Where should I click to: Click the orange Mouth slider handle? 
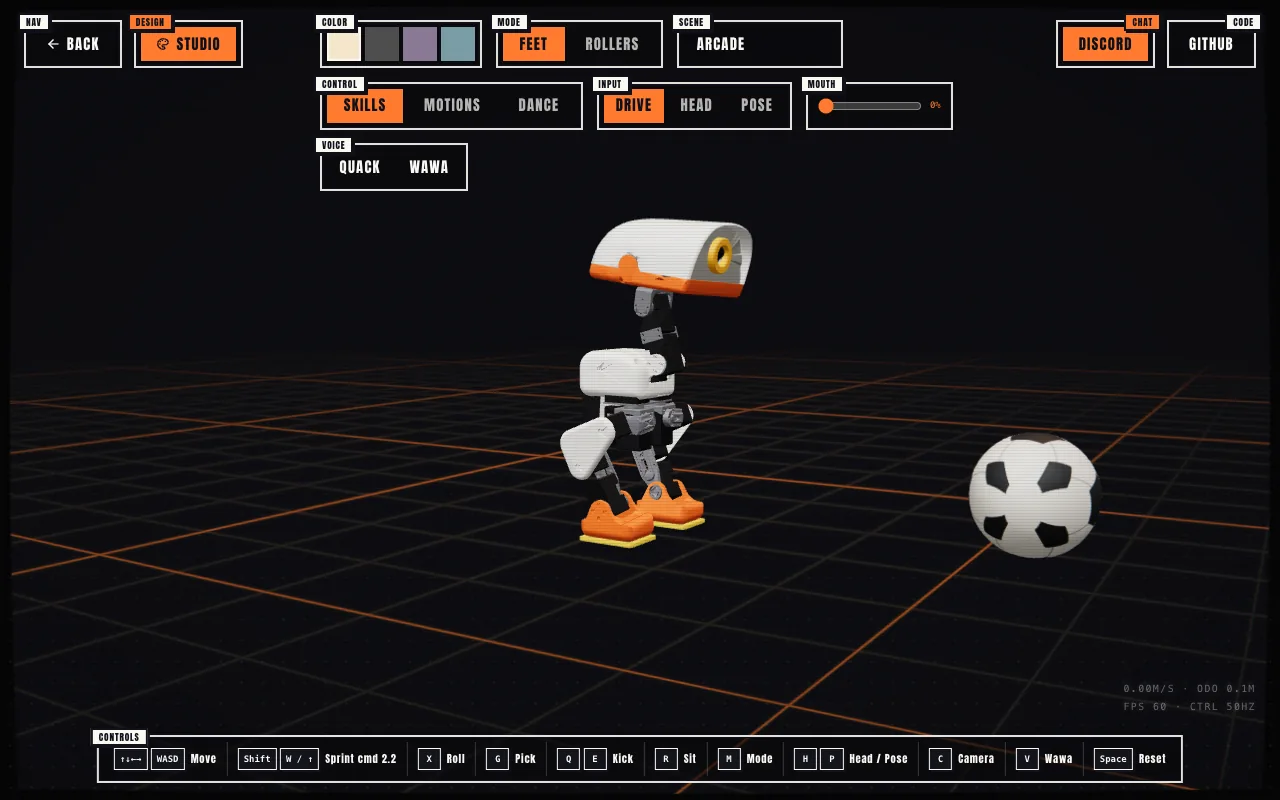(826, 106)
